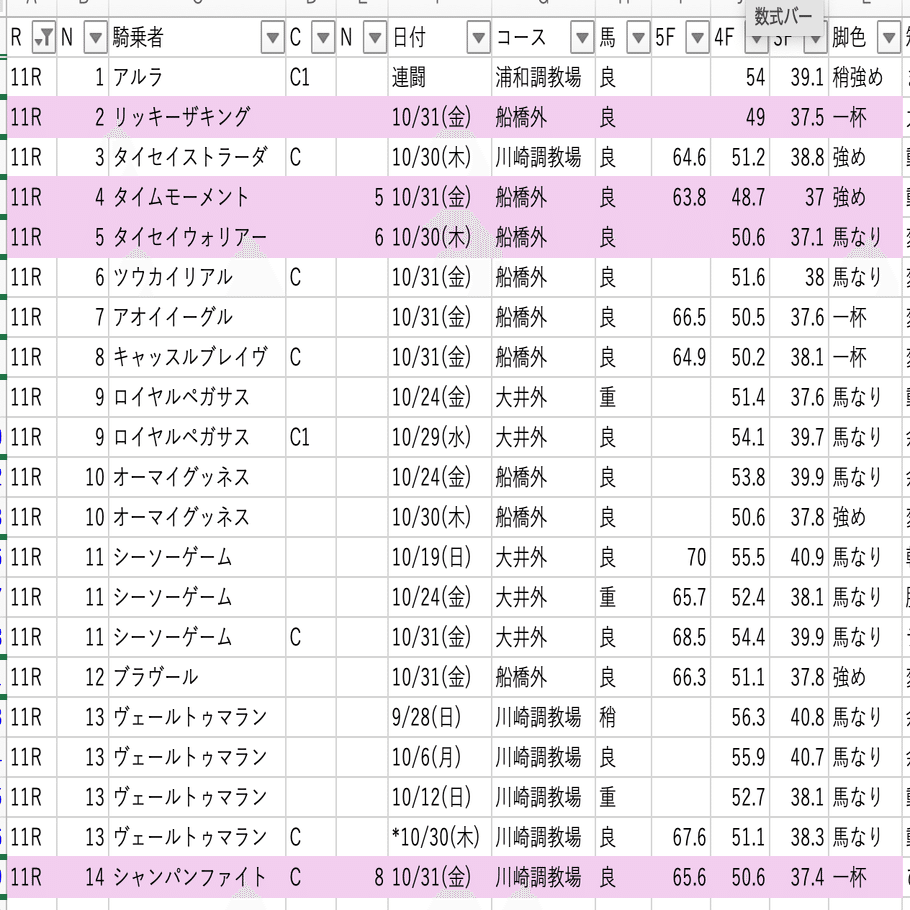
Task: Select the date cell 10/19(日)
Action: (439, 557)
